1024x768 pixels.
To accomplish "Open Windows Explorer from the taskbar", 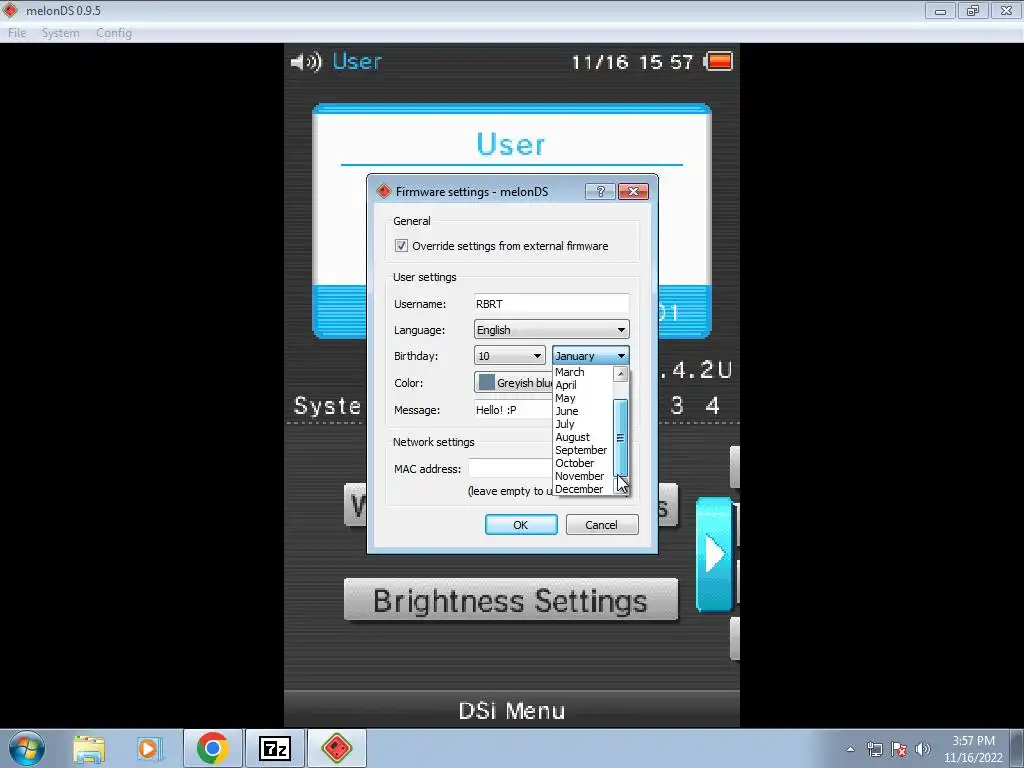I will click(89, 748).
